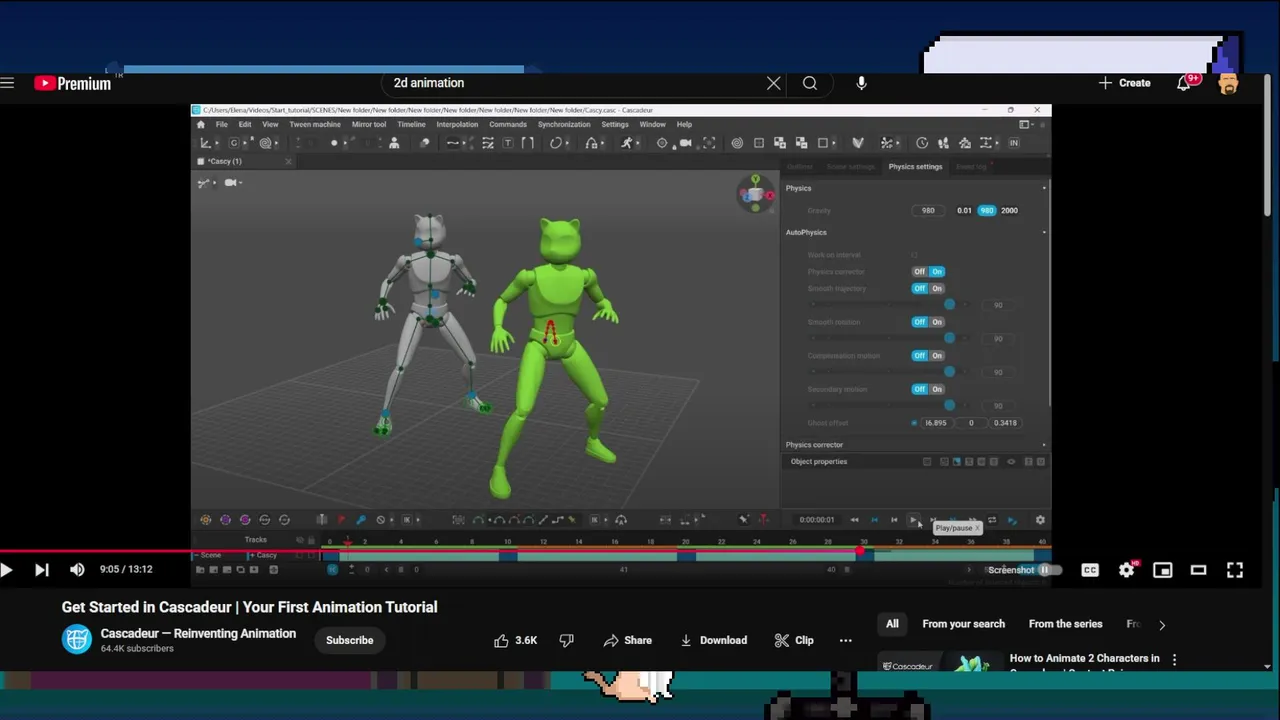Open the Cascadeur File menu
1280x720 pixels.
point(221,125)
